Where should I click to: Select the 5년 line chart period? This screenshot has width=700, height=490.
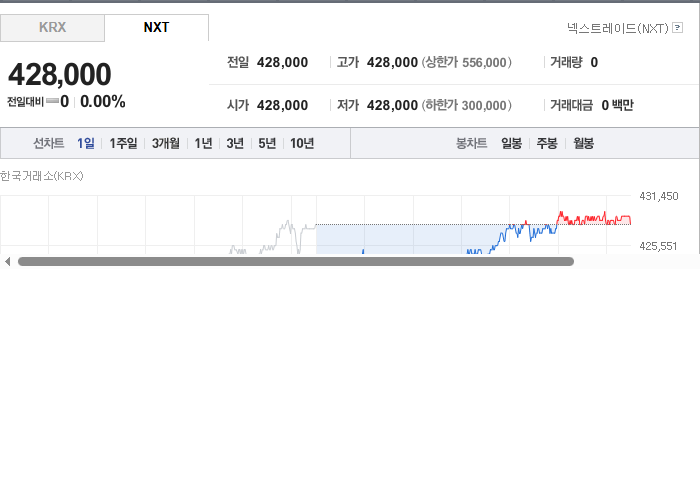(x=267, y=143)
